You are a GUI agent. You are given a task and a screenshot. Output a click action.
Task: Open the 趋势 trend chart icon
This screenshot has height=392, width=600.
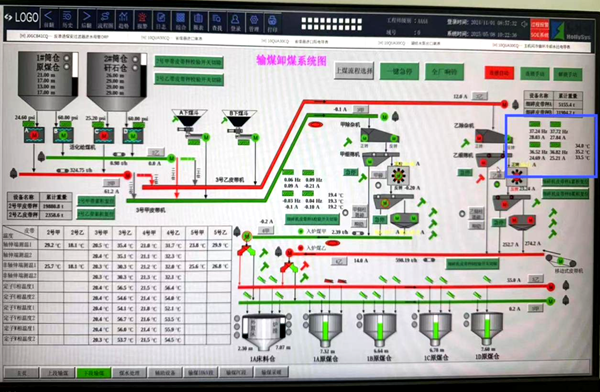coord(123,20)
